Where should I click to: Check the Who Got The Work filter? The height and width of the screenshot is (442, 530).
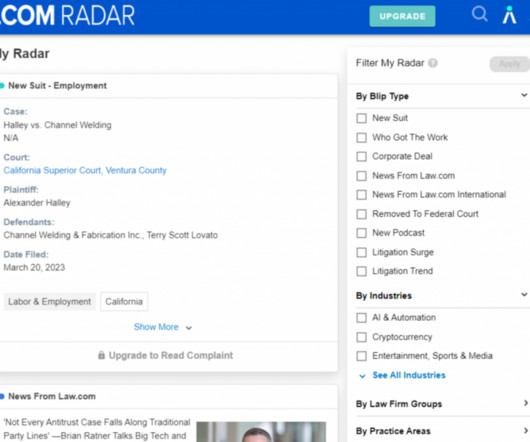[x=361, y=138]
